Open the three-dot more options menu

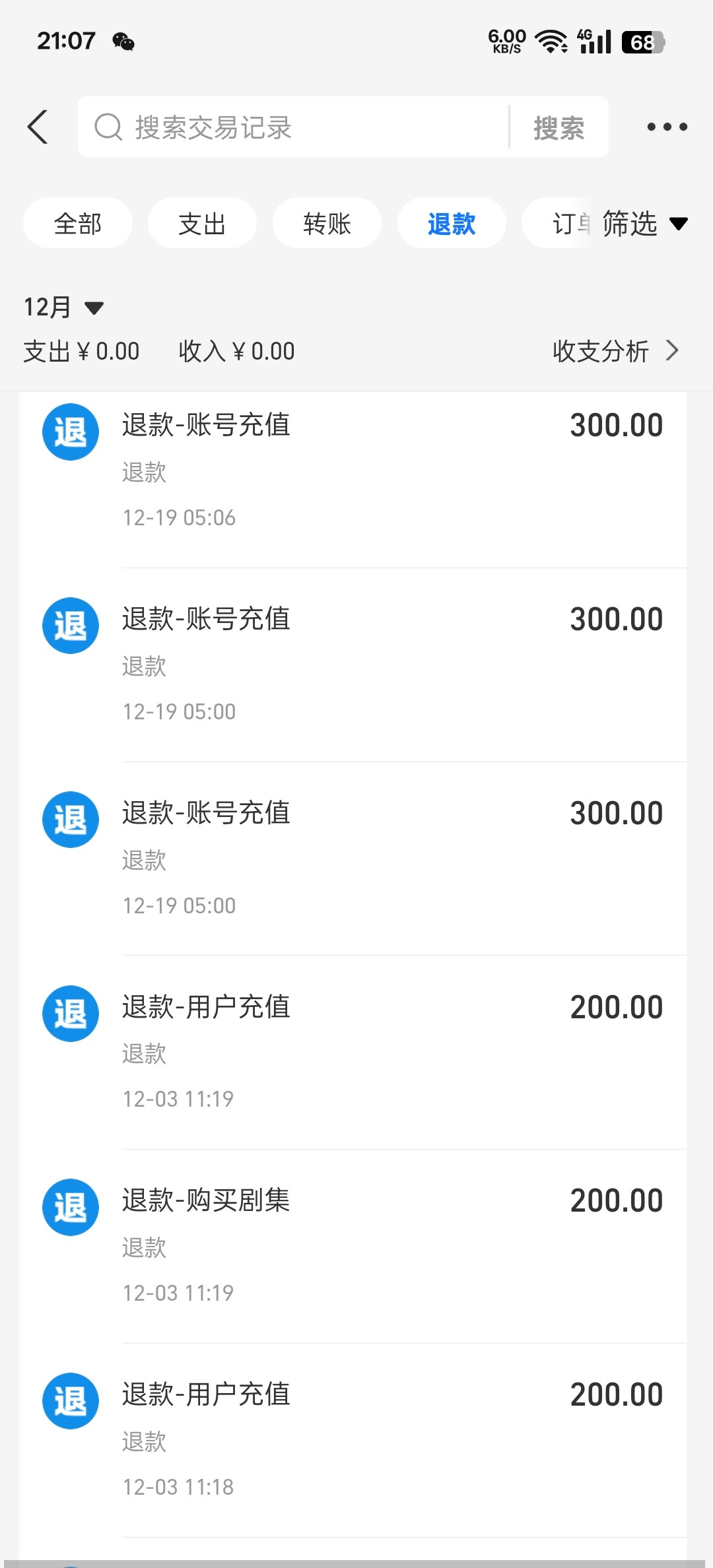667,127
